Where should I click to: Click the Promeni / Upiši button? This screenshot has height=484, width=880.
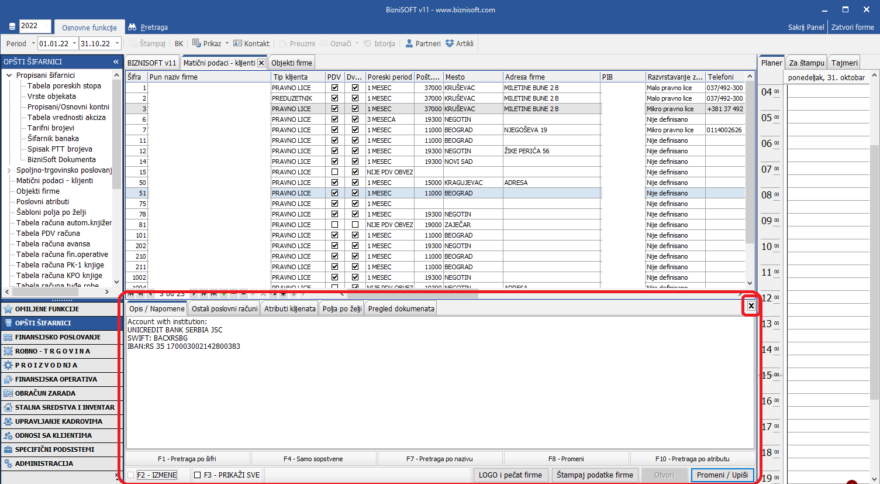[724, 474]
